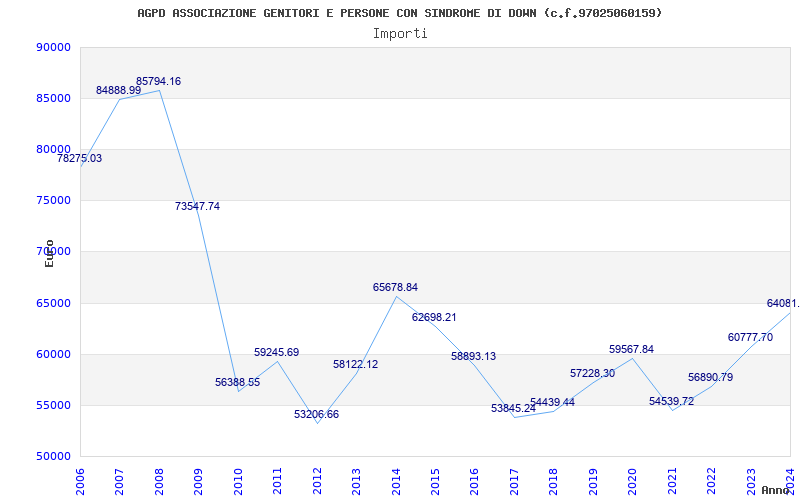The width and height of the screenshot is (800, 500).
Task: Click the data label 84888.99
Action: point(118,90)
